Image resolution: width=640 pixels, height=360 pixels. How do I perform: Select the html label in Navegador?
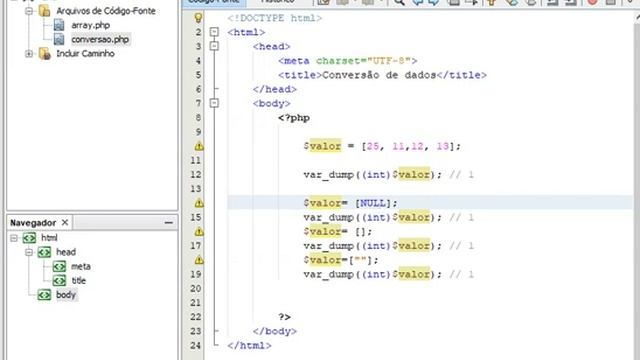49,238
